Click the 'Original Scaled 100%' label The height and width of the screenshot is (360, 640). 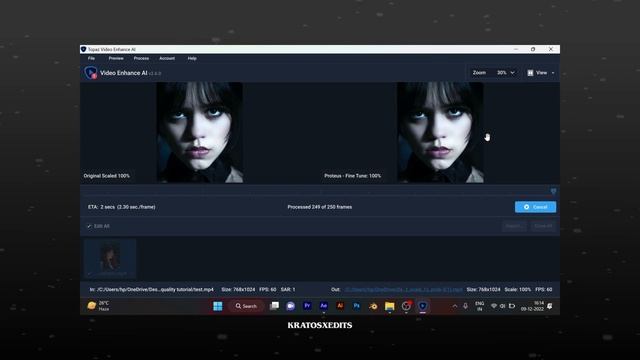pos(107,176)
